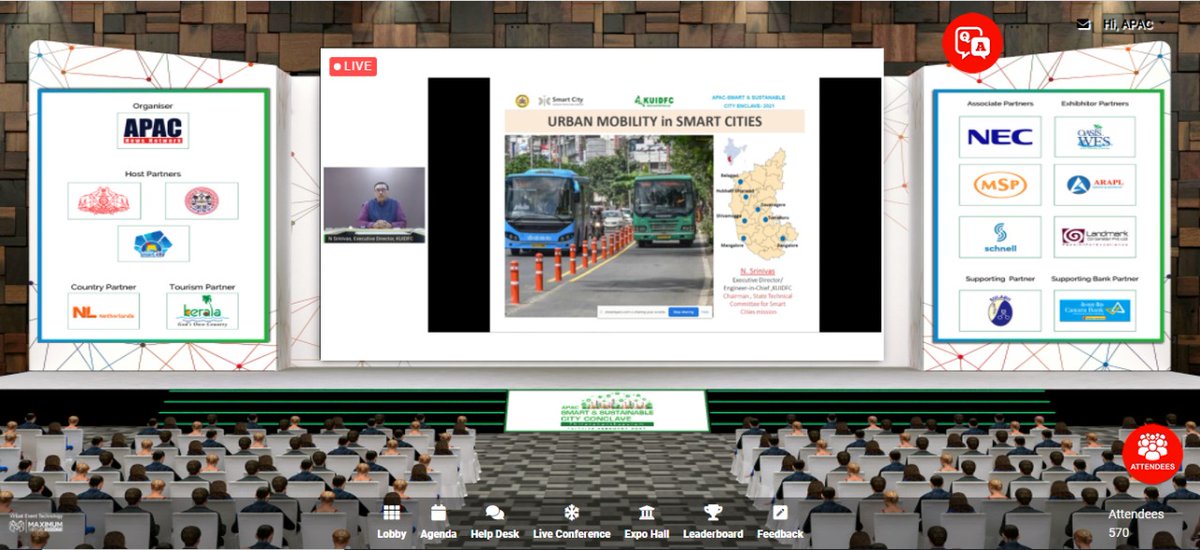
Task: Click the APAC organiser logo
Action: click(153, 131)
